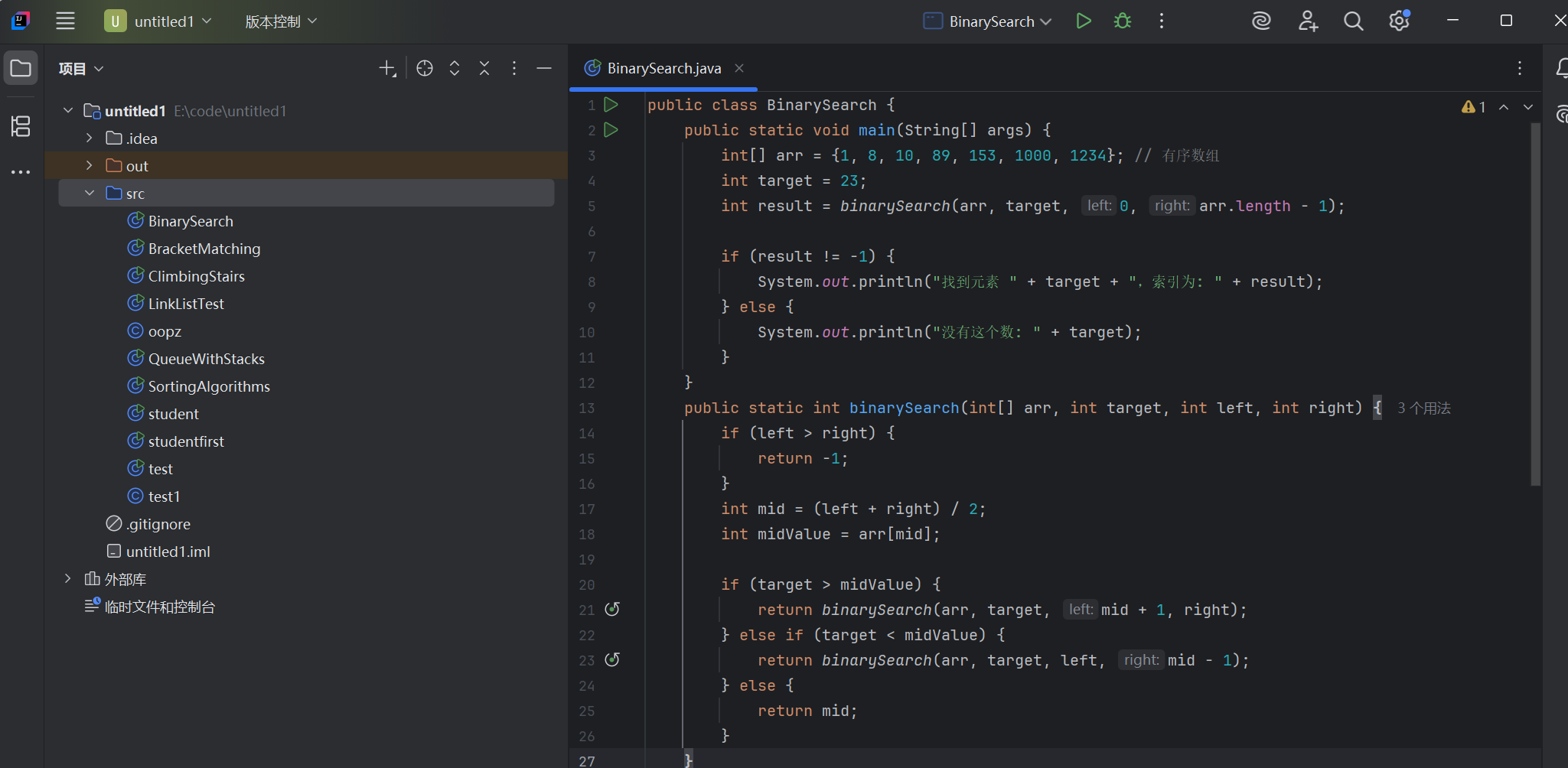This screenshot has height=768, width=1568.
Task: Collapse the untitled1 root node
Action: 68,111
